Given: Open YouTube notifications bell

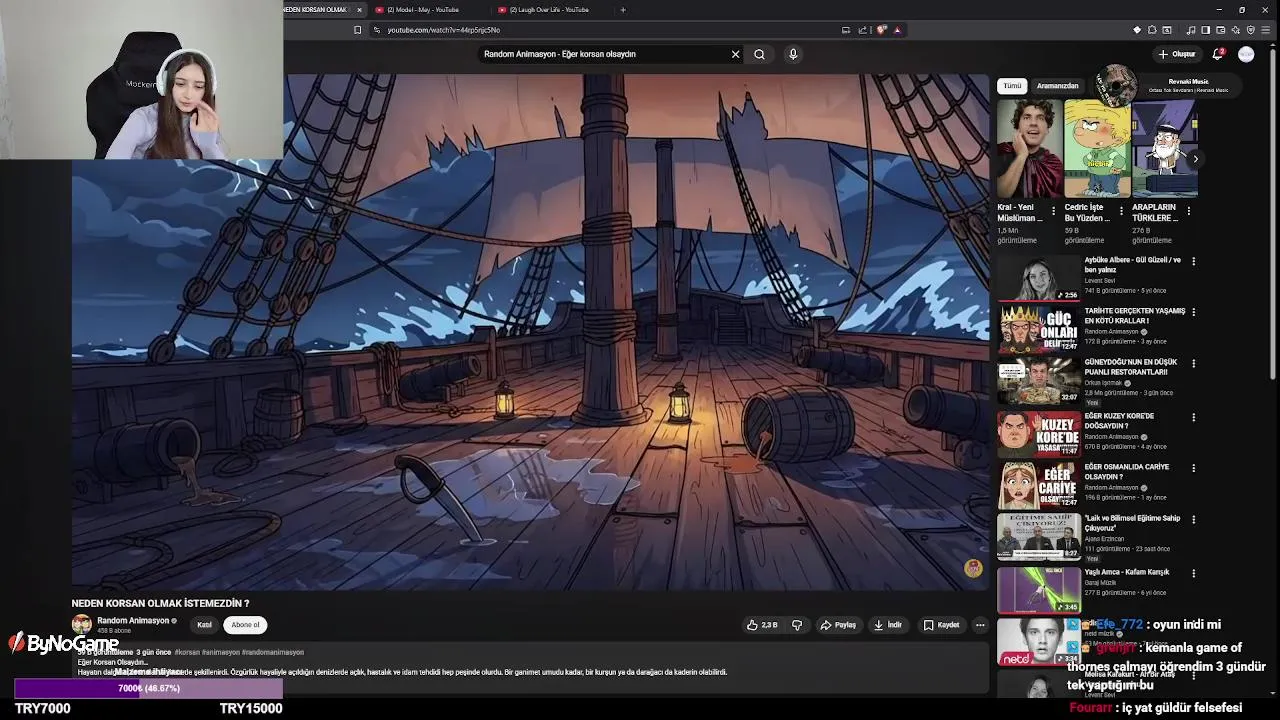Looking at the screenshot, I should coord(1218,54).
